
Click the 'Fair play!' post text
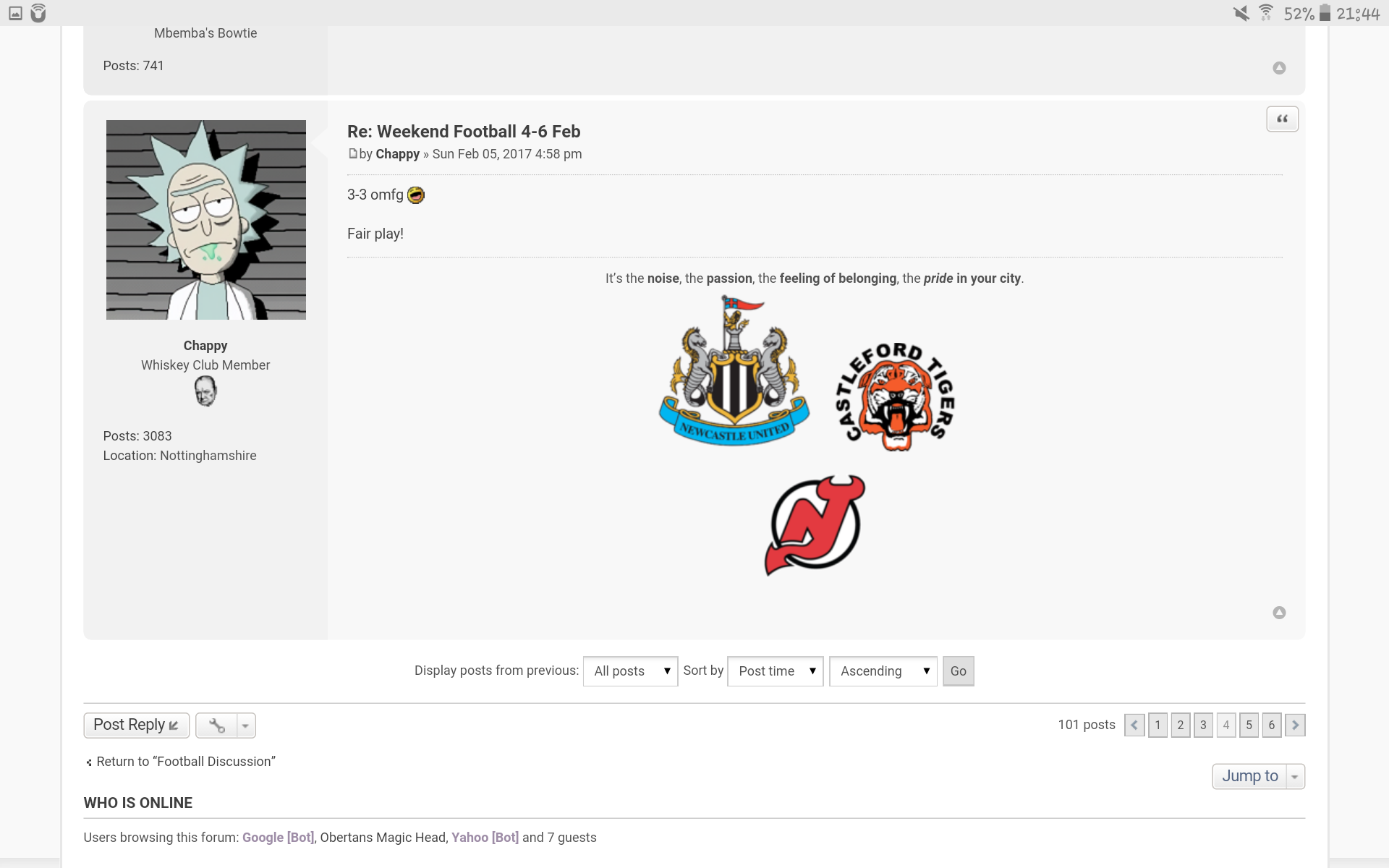coord(375,234)
